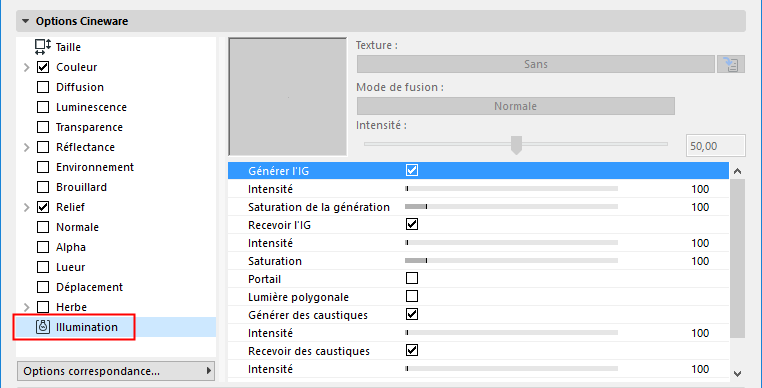Check the Lumière polygonale checkbox
Image resolution: width=762 pixels, height=388 pixels.
[x=412, y=296]
